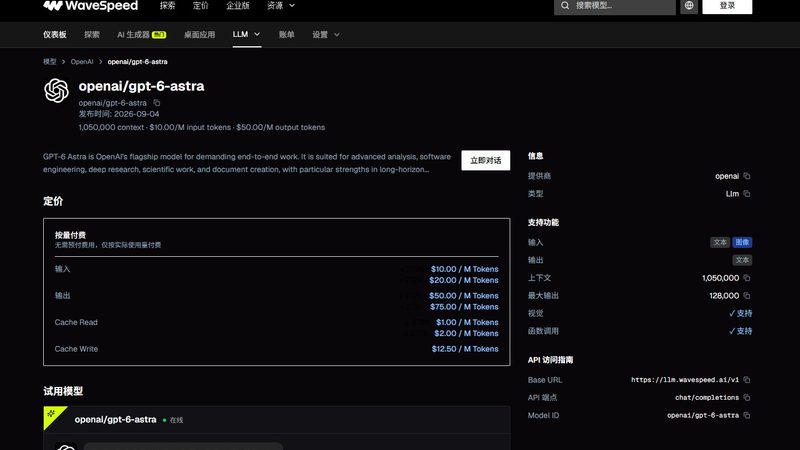This screenshot has width=800, height=450.
Task: Click the openai/gpt-6-astra page title
Action: (x=141, y=86)
